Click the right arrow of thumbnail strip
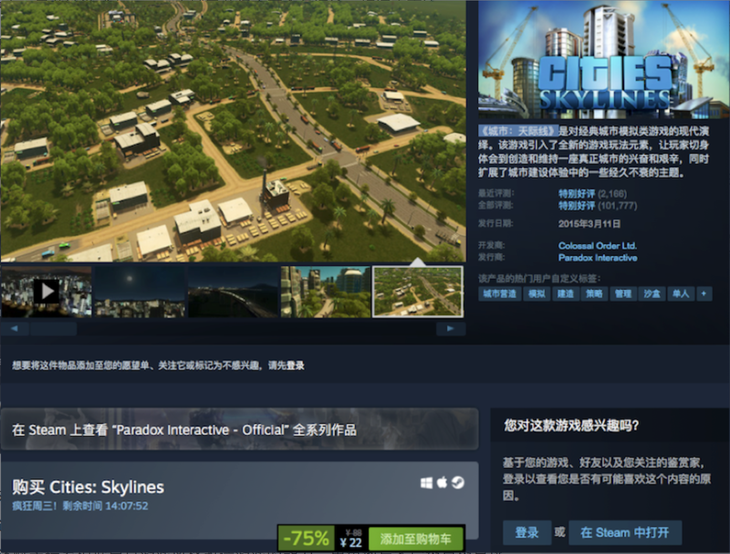The height and width of the screenshot is (554, 730). click(x=451, y=329)
